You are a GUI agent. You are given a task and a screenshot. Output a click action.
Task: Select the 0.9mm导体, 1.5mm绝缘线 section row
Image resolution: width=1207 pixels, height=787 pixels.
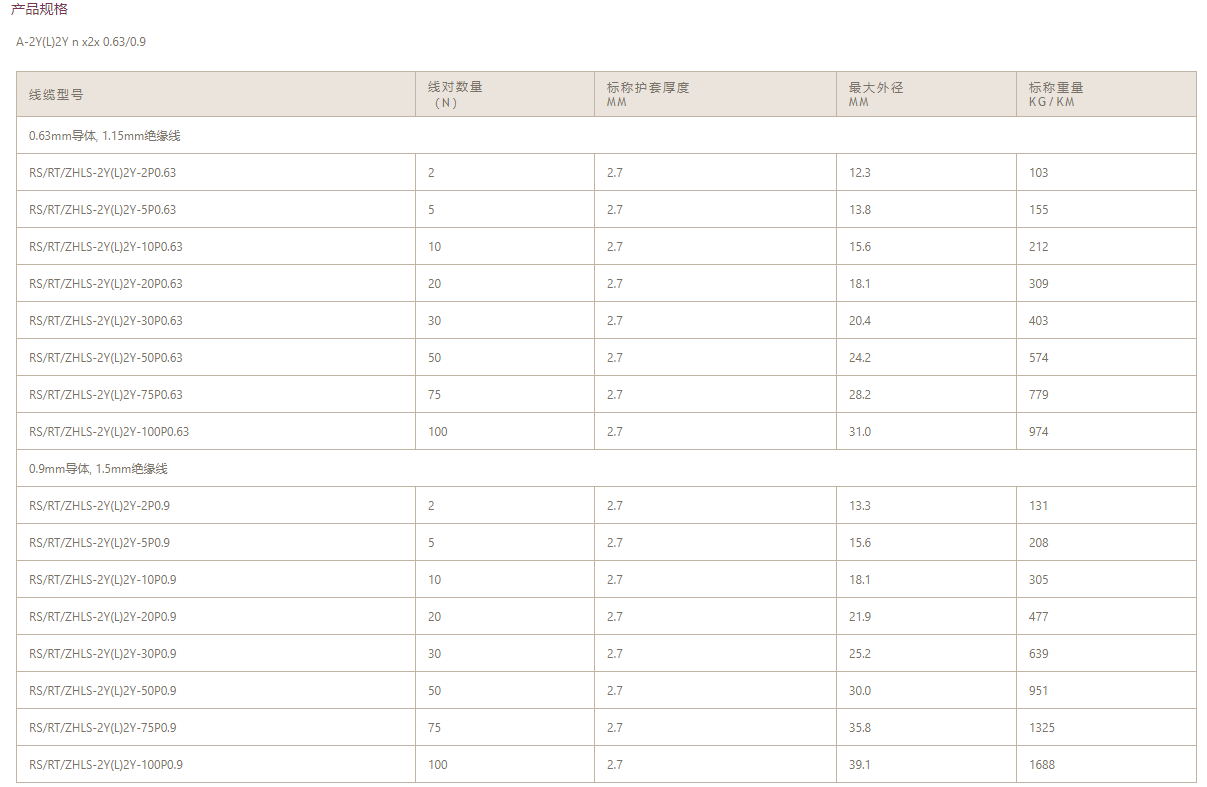pyautogui.click(x=98, y=468)
